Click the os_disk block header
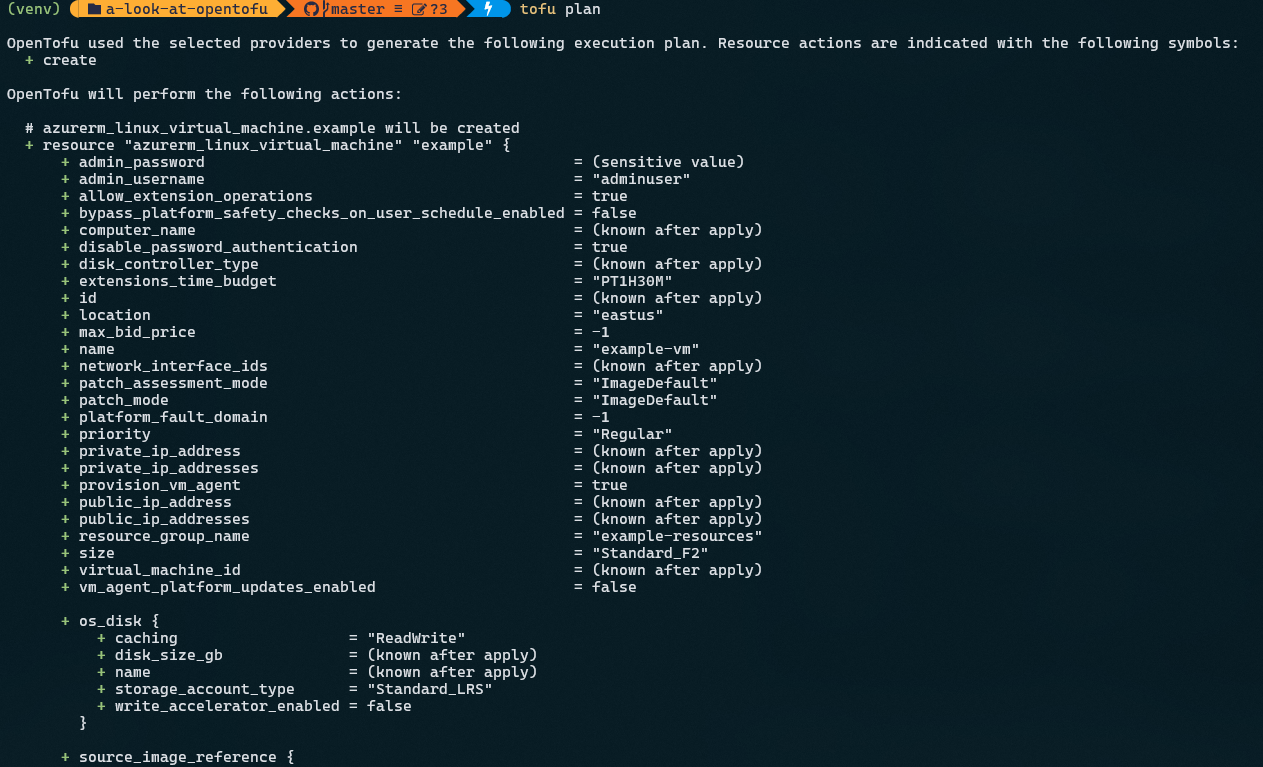The image size is (1263, 767). click(110, 621)
